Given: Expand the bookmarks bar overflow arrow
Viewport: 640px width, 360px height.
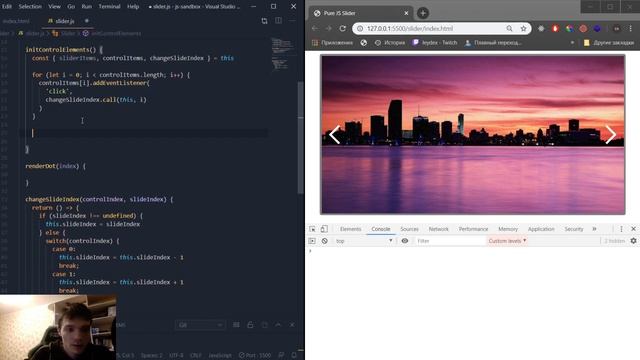Looking at the screenshot, I should point(572,42).
